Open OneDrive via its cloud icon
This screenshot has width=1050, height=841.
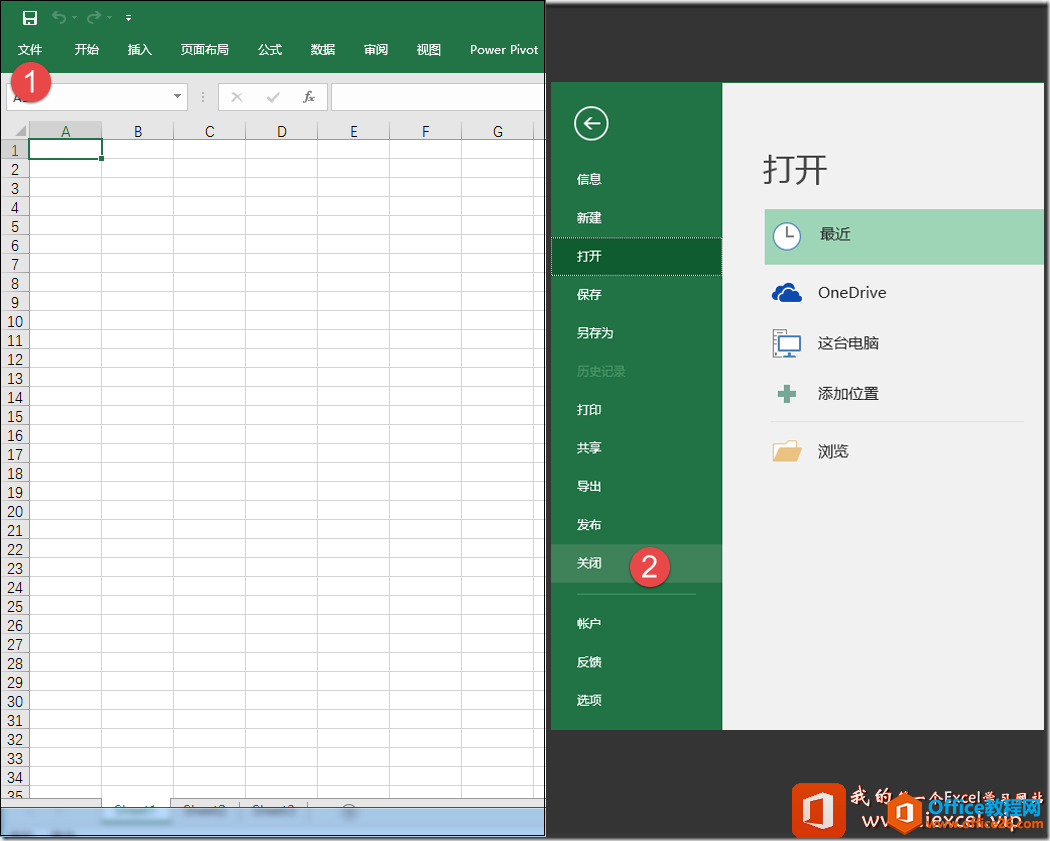tap(786, 292)
